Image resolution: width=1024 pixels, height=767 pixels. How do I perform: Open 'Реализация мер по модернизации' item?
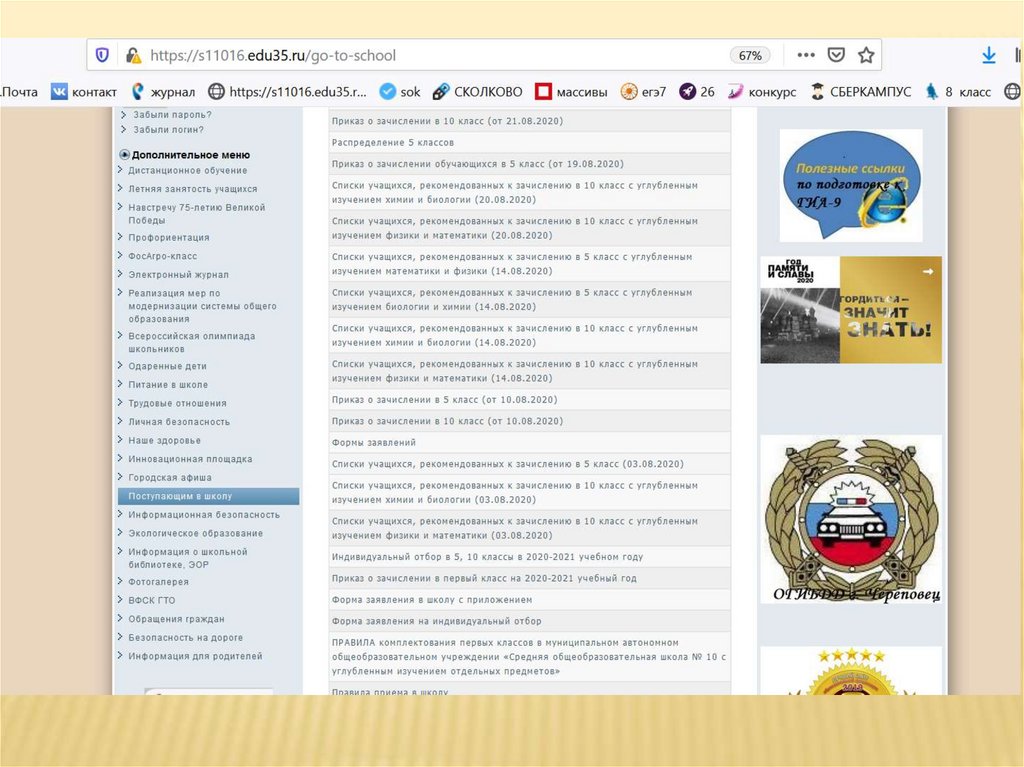click(x=202, y=306)
